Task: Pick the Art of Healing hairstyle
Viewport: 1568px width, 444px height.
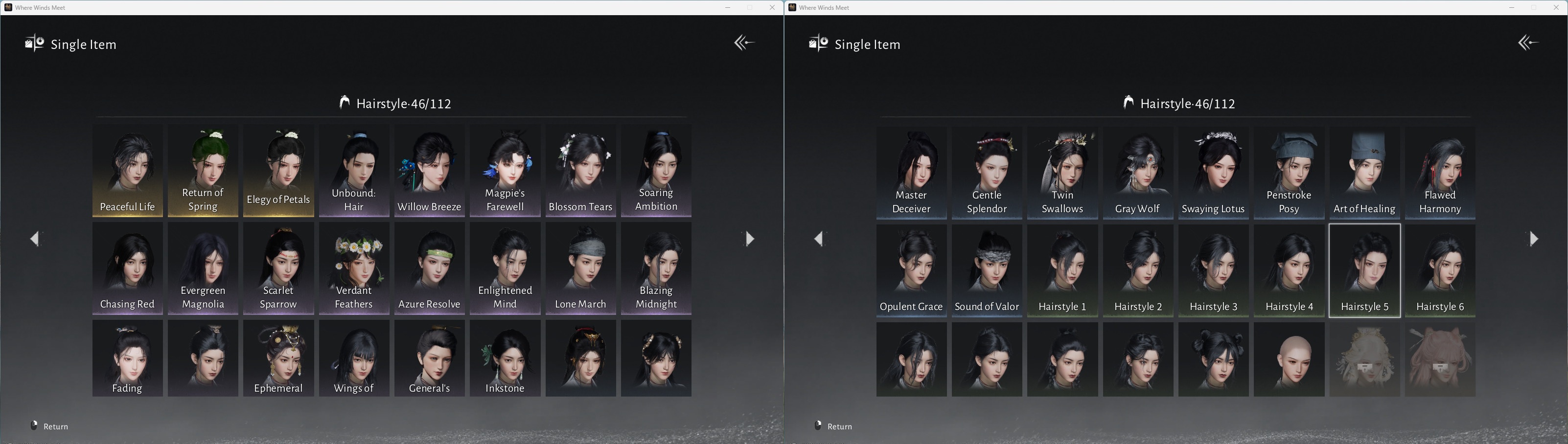Action: point(1364,173)
